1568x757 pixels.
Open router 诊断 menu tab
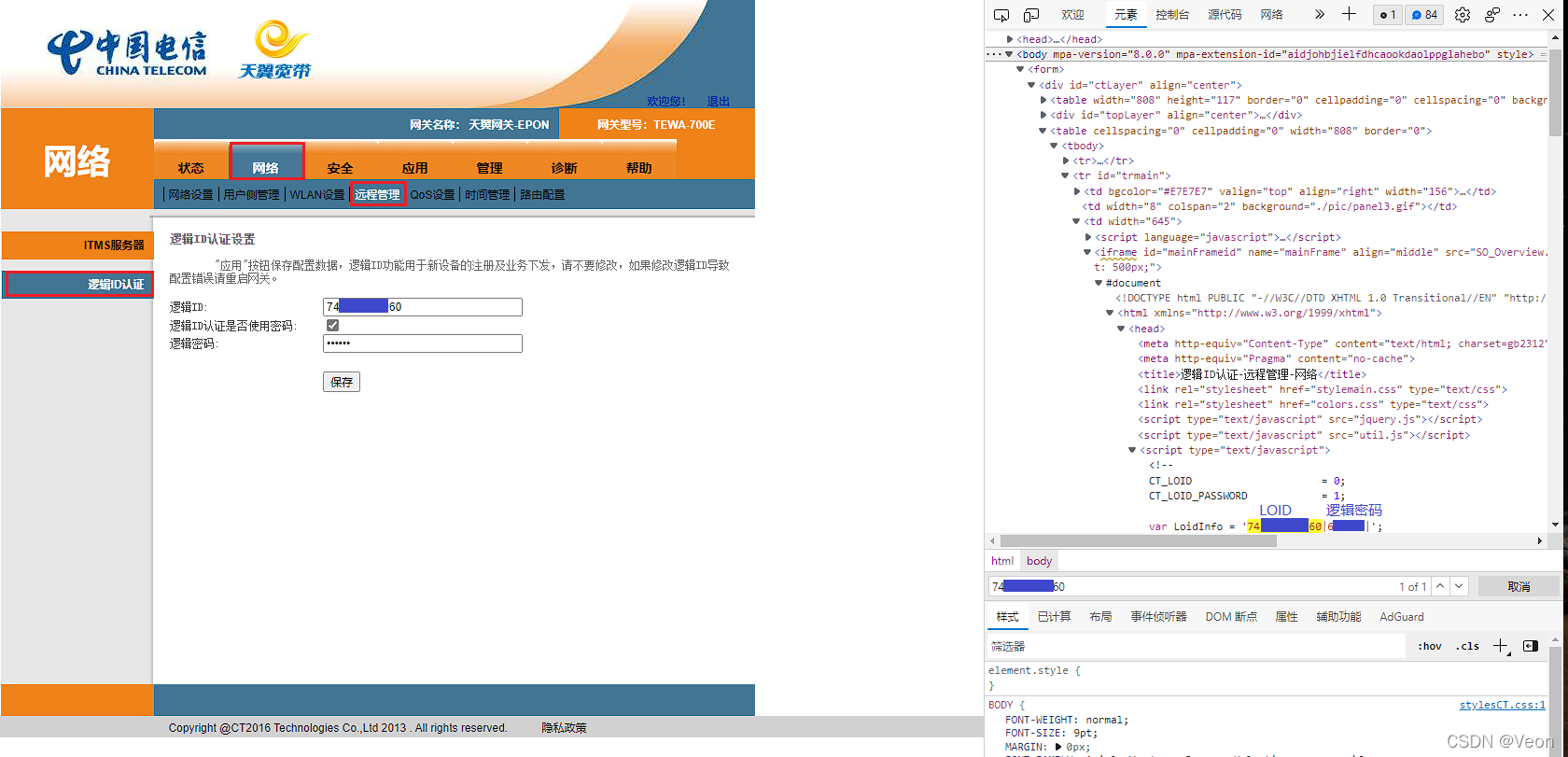pyautogui.click(x=565, y=168)
